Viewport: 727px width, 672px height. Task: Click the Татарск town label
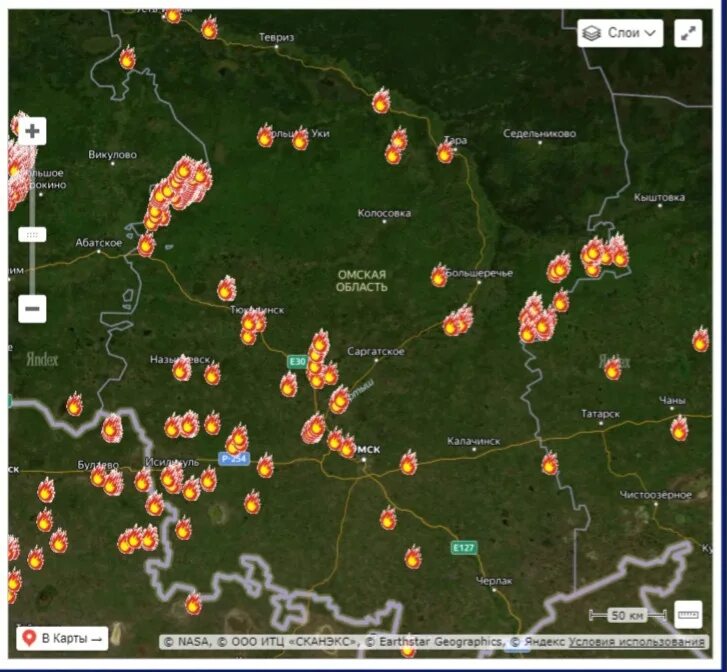click(x=600, y=414)
